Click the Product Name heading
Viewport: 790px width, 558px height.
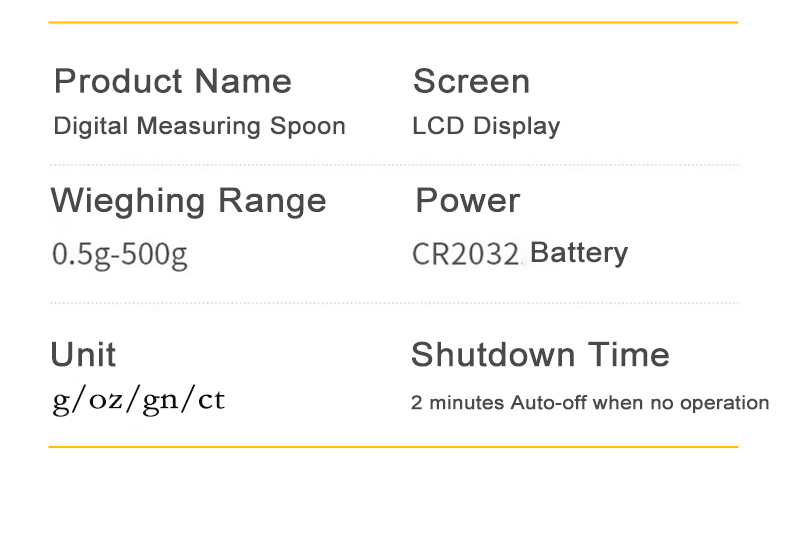click(172, 81)
